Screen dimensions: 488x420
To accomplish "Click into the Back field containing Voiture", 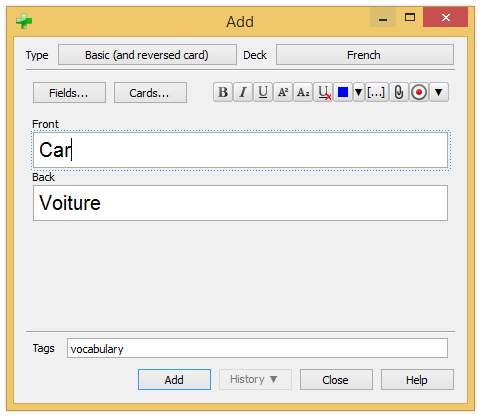I will (240, 203).
